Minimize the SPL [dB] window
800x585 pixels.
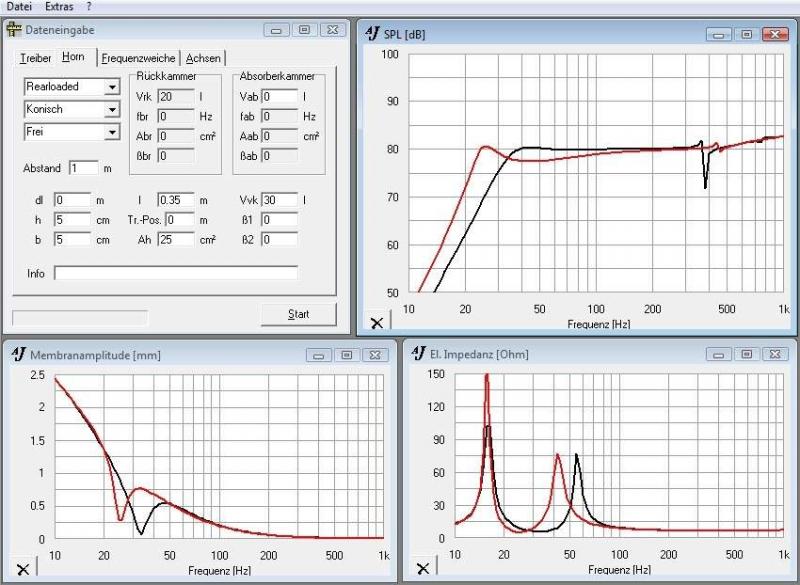point(719,34)
